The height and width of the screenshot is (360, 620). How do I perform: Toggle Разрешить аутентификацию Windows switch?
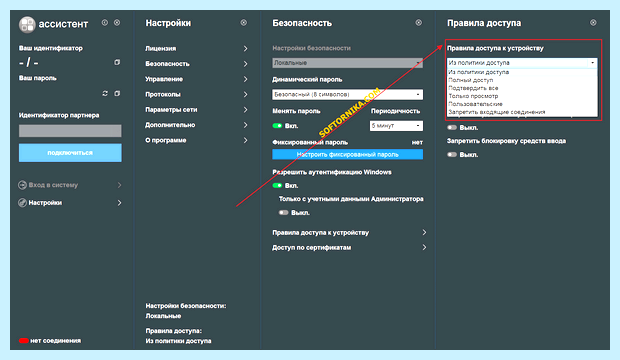(277, 186)
